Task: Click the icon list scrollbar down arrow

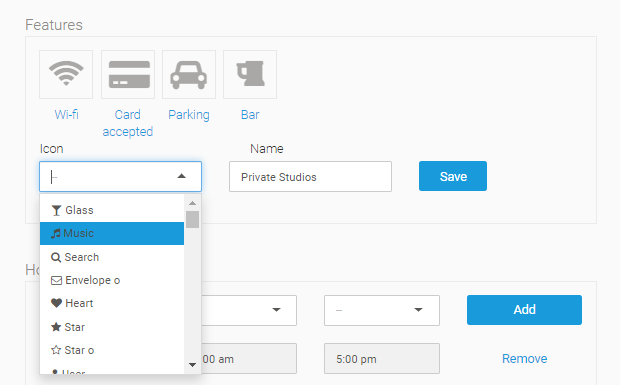Action: pos(193,365)
